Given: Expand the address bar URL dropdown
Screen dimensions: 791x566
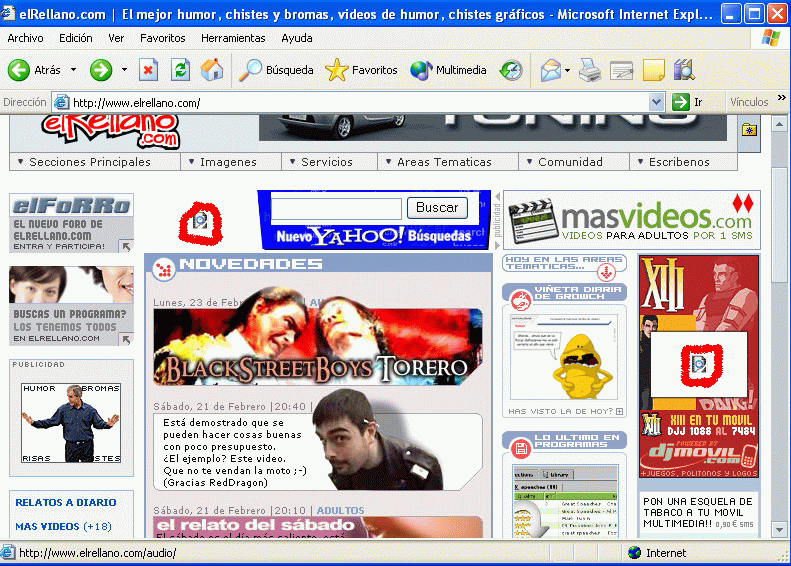Looking at the screenshot, I should click(656, 102).
